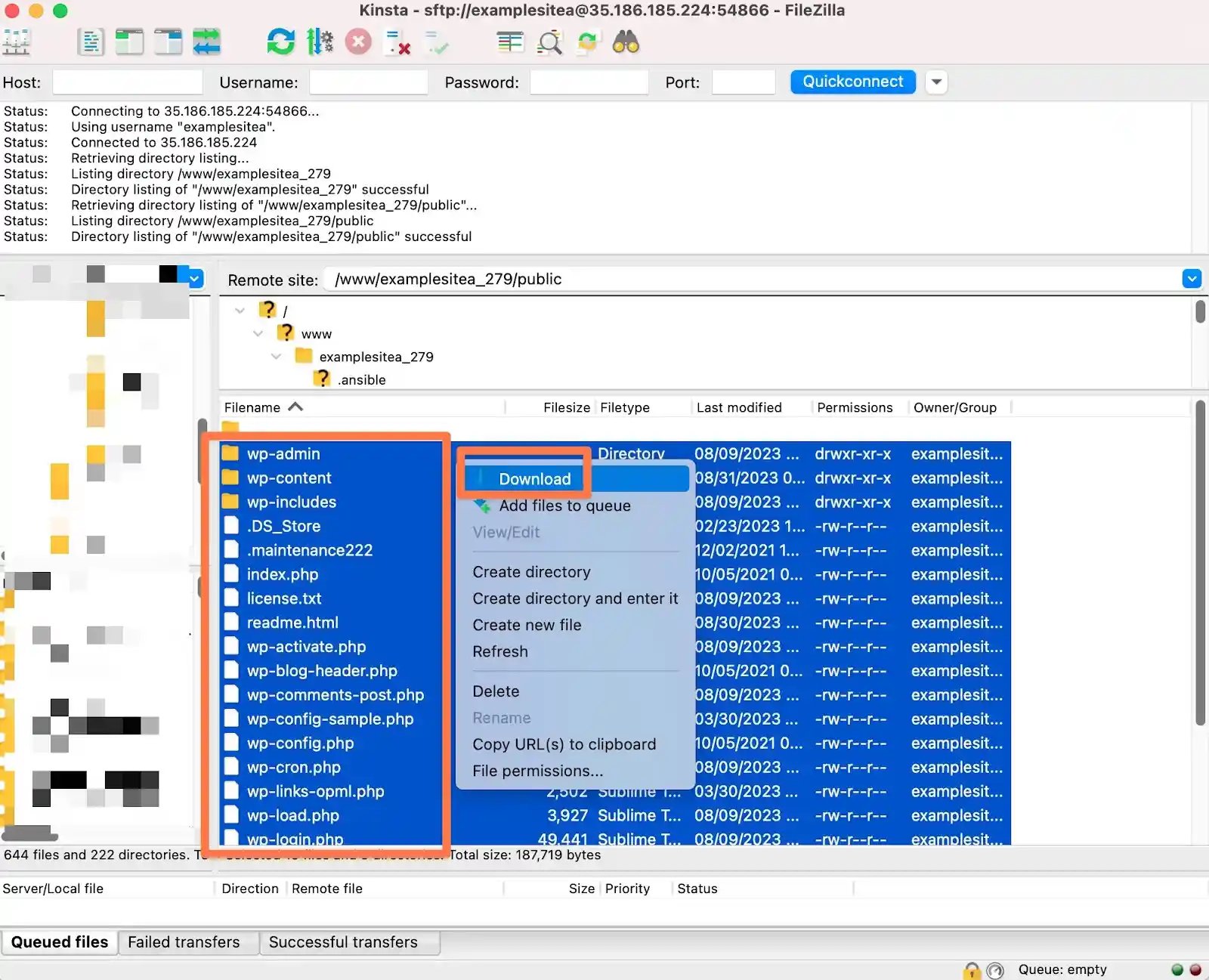Image resolution: width=1209 pixels, height=980 pixels.
Task: Sort by Owner/Group column header
Action: coord(960,407)
